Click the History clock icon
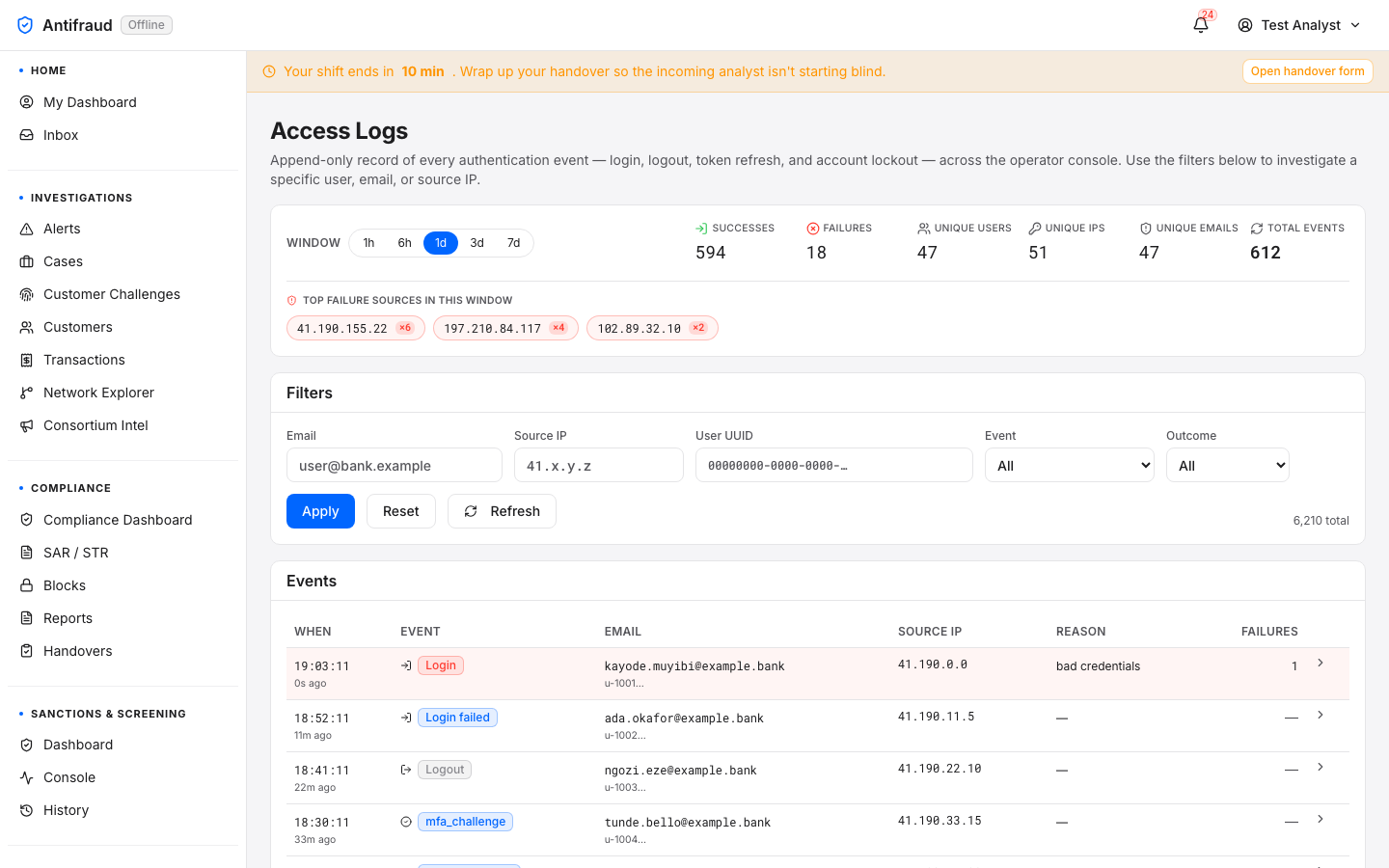This screenshot has height=868, width=1389. [x=27, y=810]
